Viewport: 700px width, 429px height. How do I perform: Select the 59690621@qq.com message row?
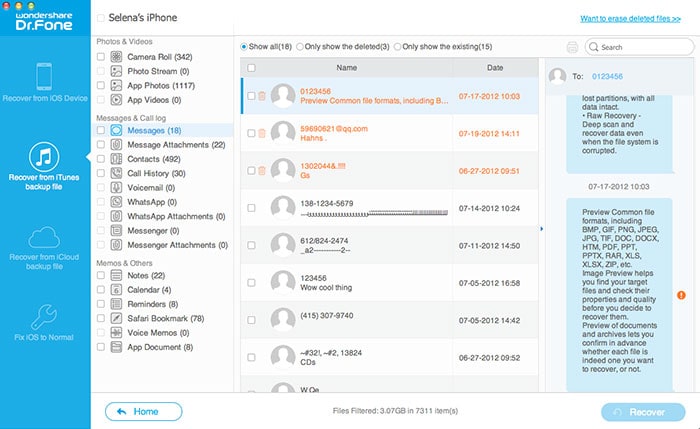tap(389, 133)
